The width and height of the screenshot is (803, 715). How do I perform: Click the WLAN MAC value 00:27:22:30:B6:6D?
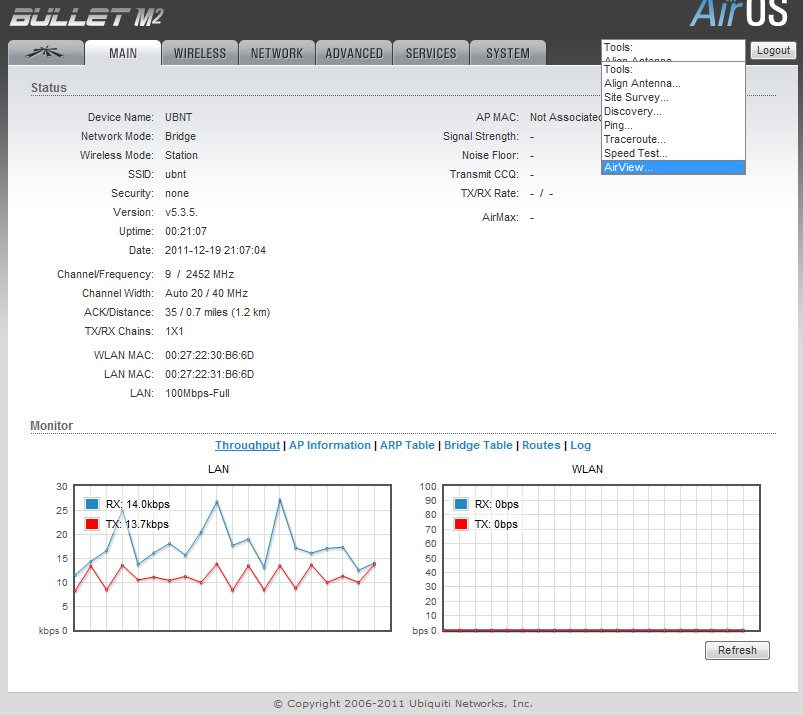pyautogui.click(x=209, y=355)
